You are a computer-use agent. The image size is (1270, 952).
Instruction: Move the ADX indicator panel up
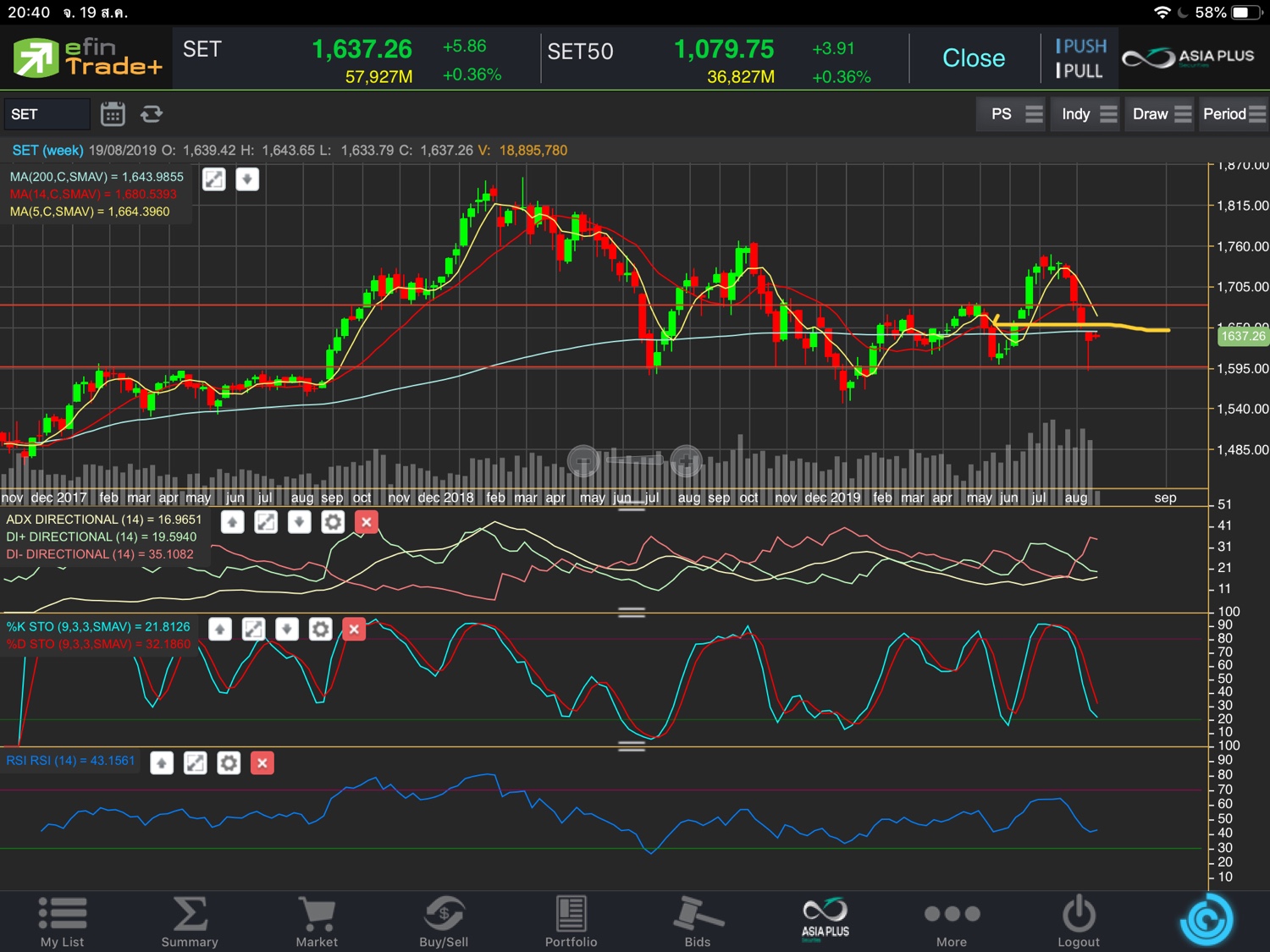pyautogui.click(x=233, y=522)
